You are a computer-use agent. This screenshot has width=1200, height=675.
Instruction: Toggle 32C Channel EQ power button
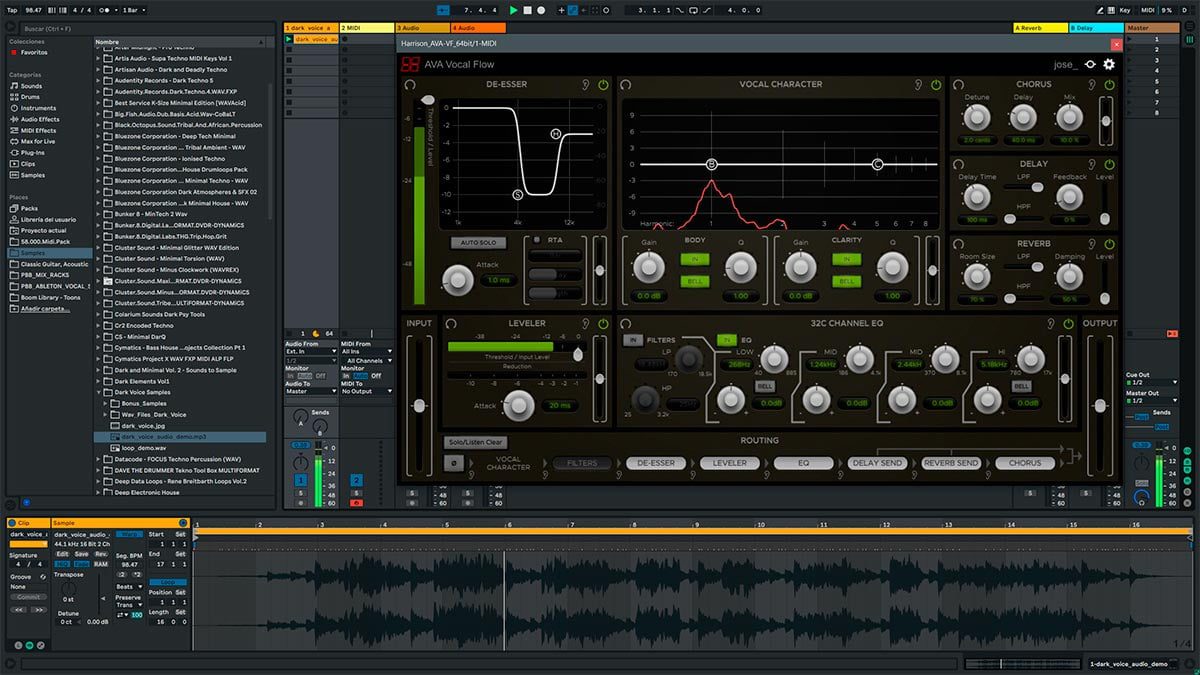1069,324
